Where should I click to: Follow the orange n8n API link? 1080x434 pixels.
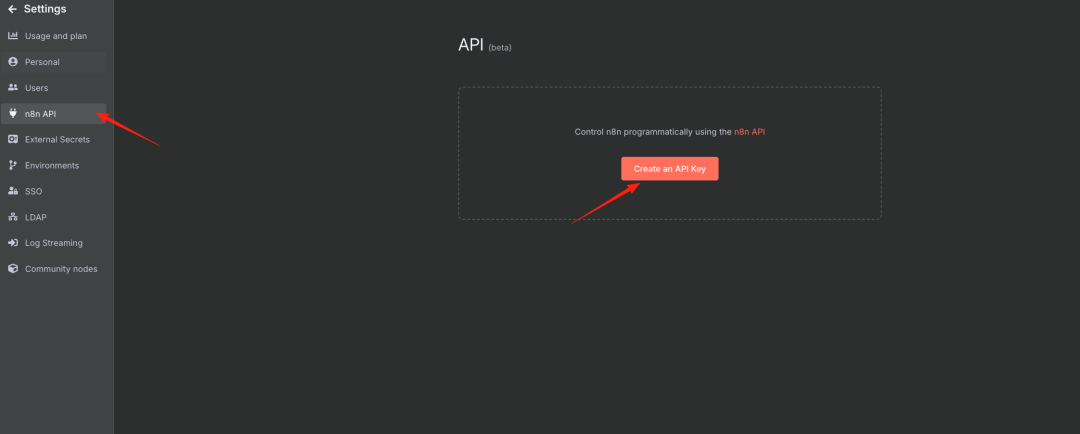pyautogui.click(x=749, y=132)
